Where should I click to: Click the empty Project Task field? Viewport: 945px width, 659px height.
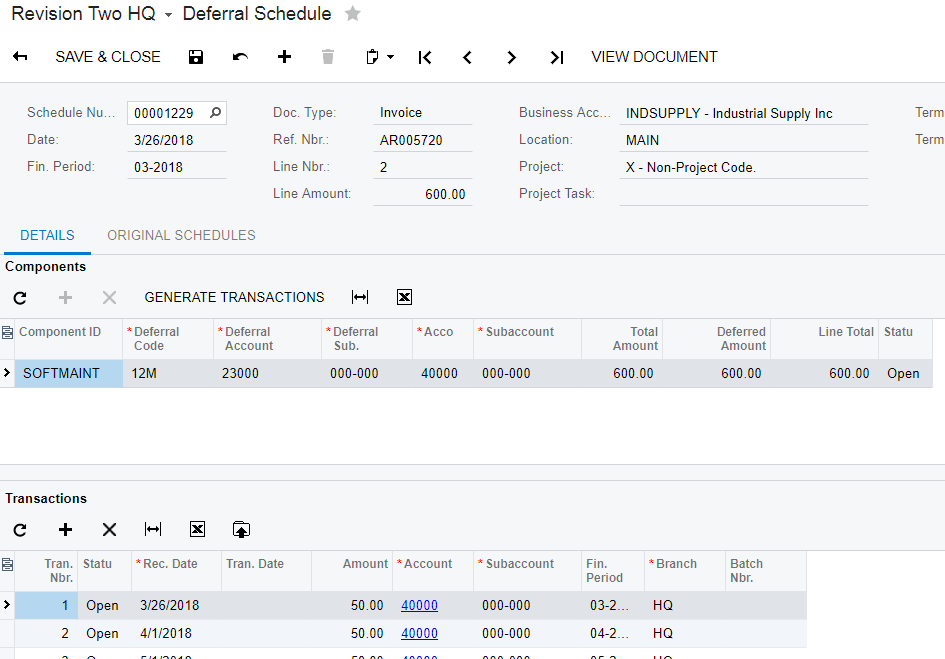(744, 194)
